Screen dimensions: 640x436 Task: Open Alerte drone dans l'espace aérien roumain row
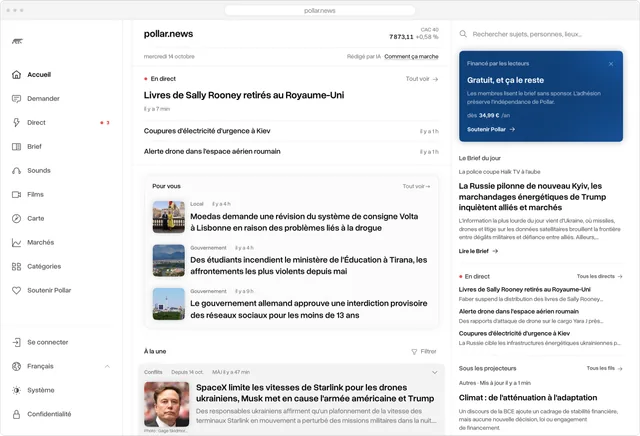tap(291, 151)
